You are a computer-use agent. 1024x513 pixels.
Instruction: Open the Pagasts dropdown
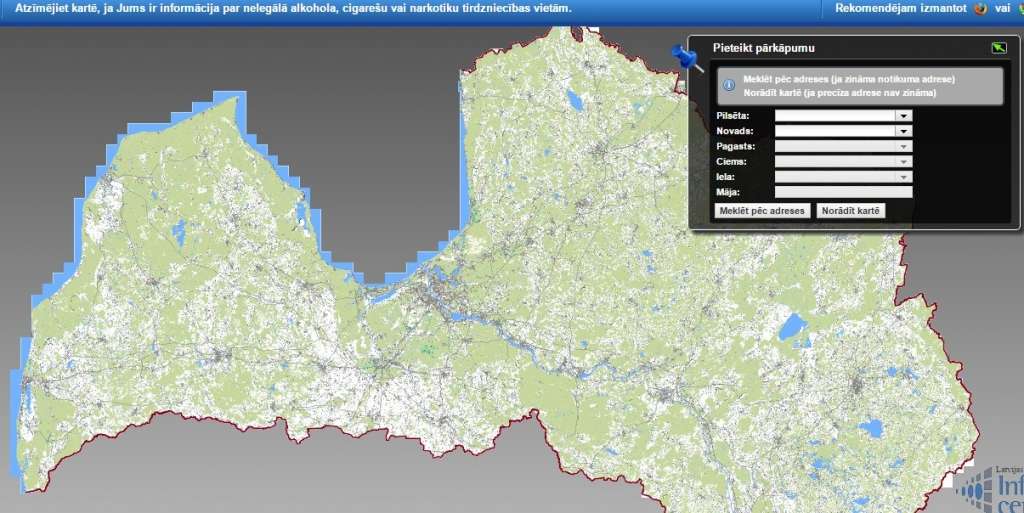point(904,146)
